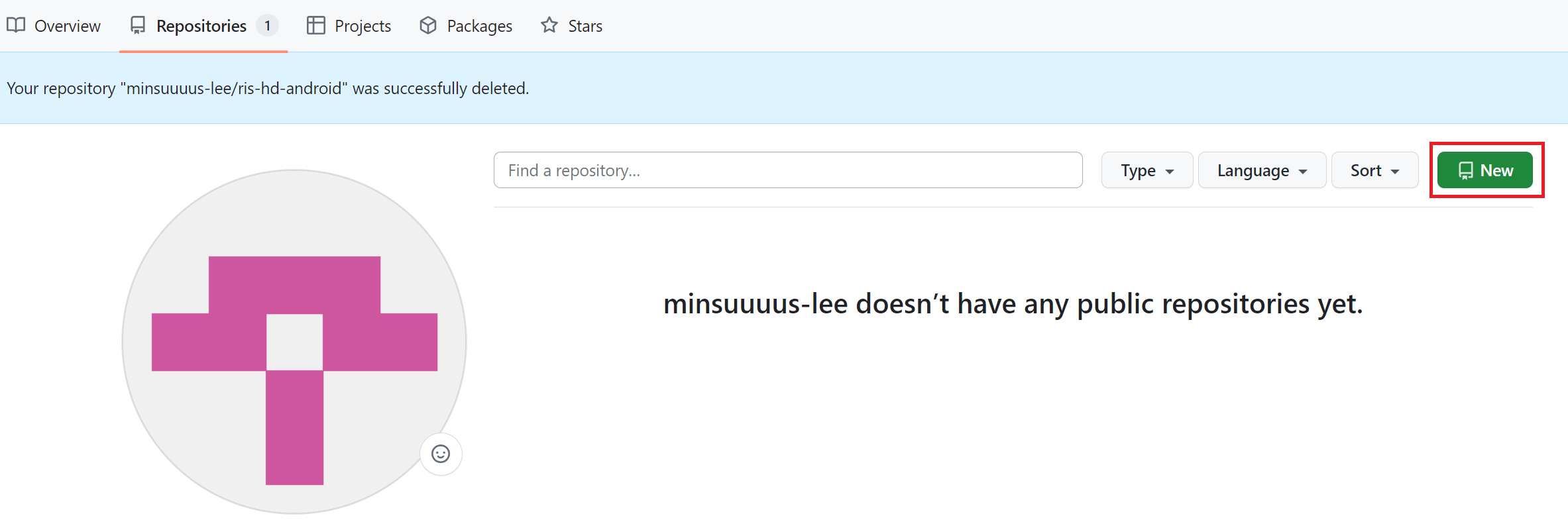Click the smiley set status icon
The width and height of the screenshot is (1568, 522).
pos(441,454)
